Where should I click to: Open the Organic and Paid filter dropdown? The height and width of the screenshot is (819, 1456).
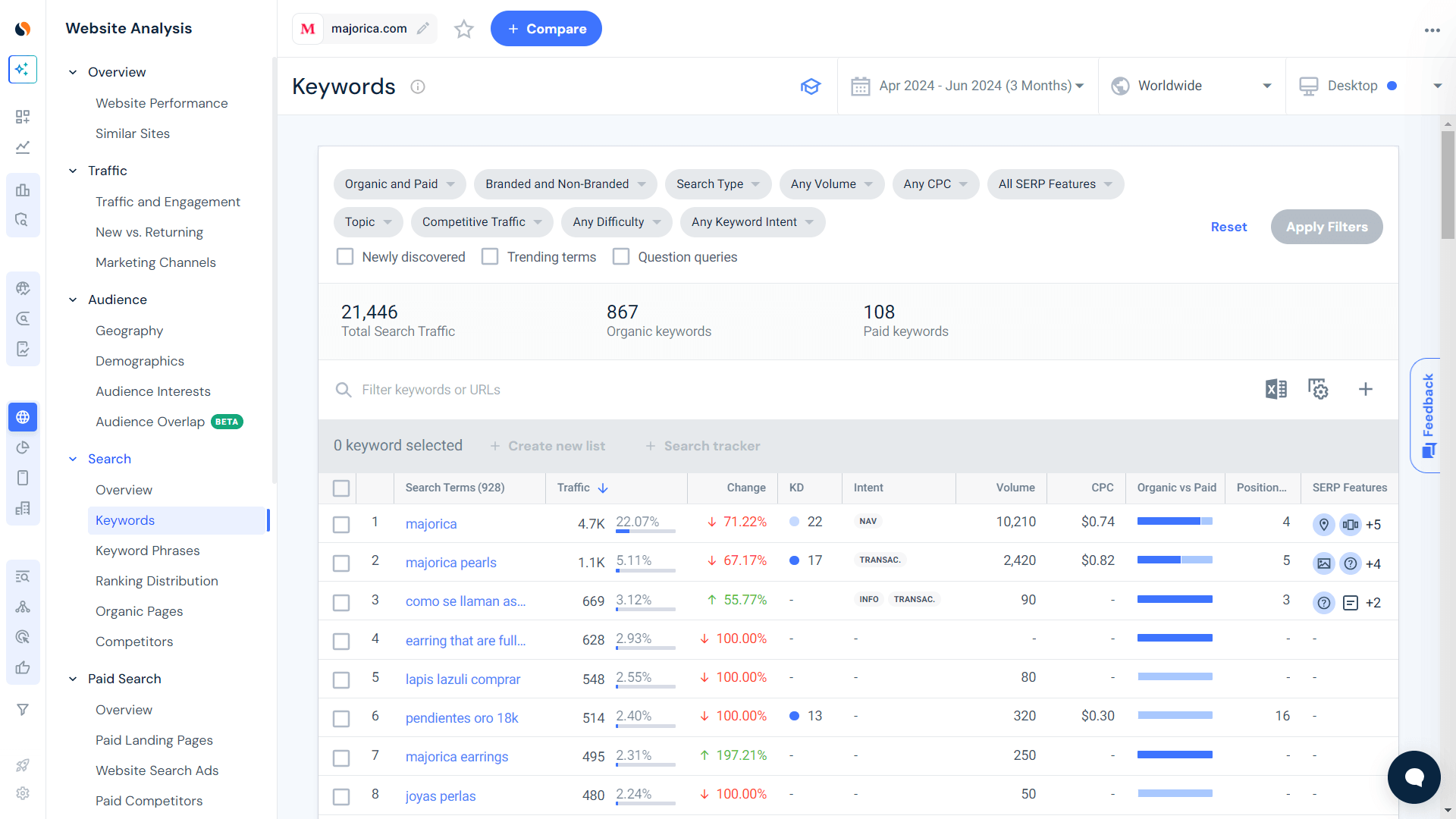pos(400,184)
